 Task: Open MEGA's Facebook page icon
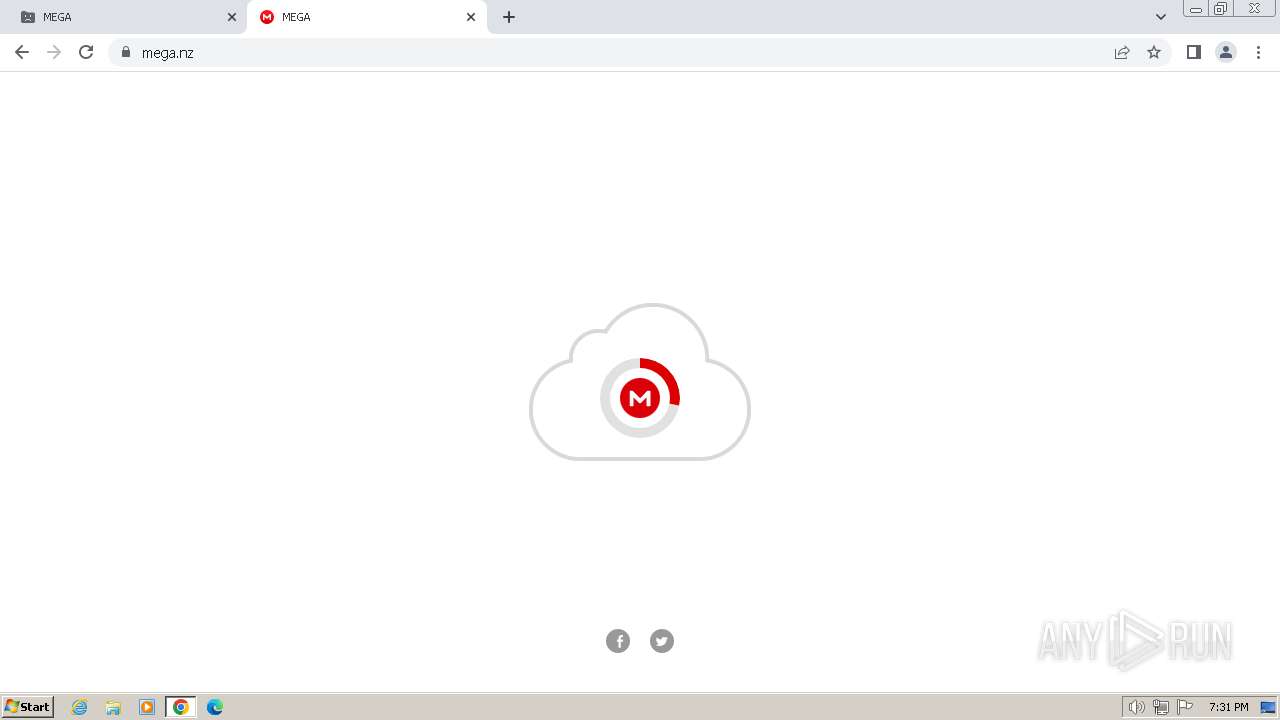618,641
